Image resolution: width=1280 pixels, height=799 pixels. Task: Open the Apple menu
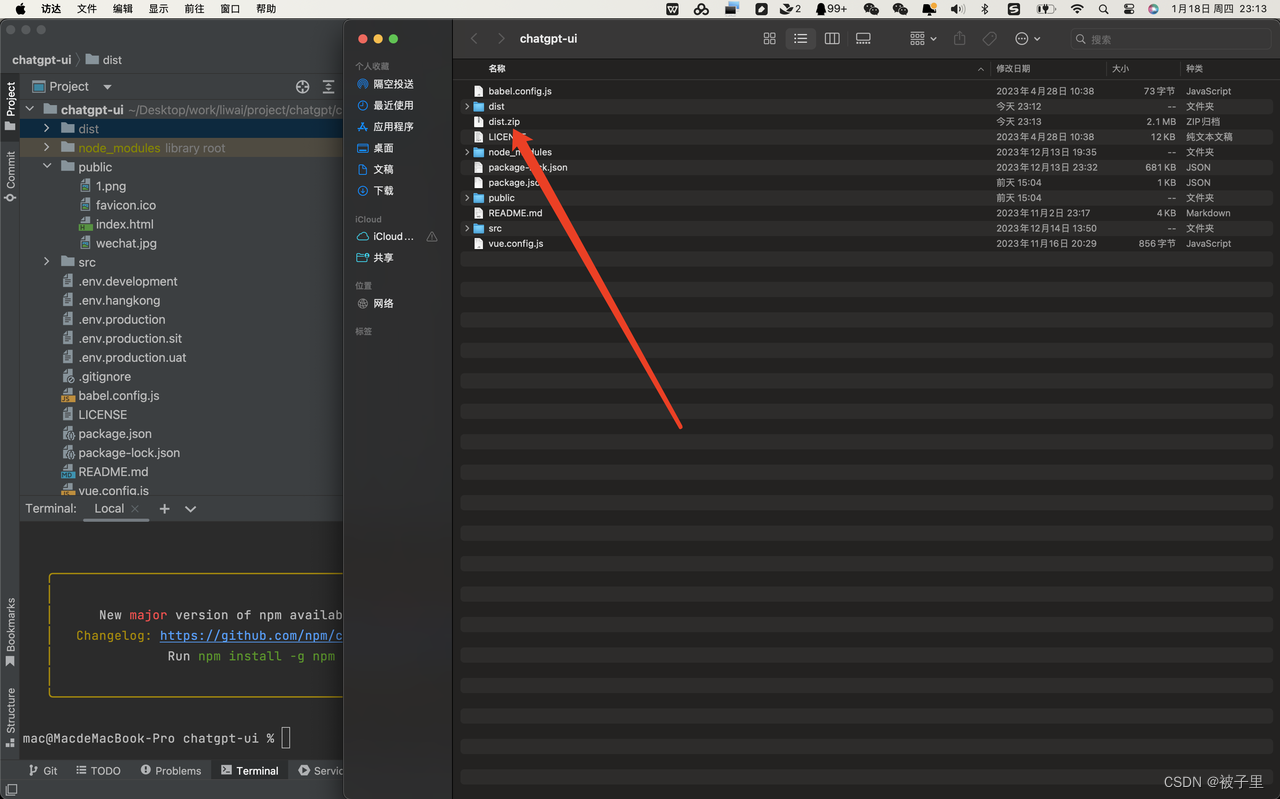pyautogui.click(x=20, y=9)
